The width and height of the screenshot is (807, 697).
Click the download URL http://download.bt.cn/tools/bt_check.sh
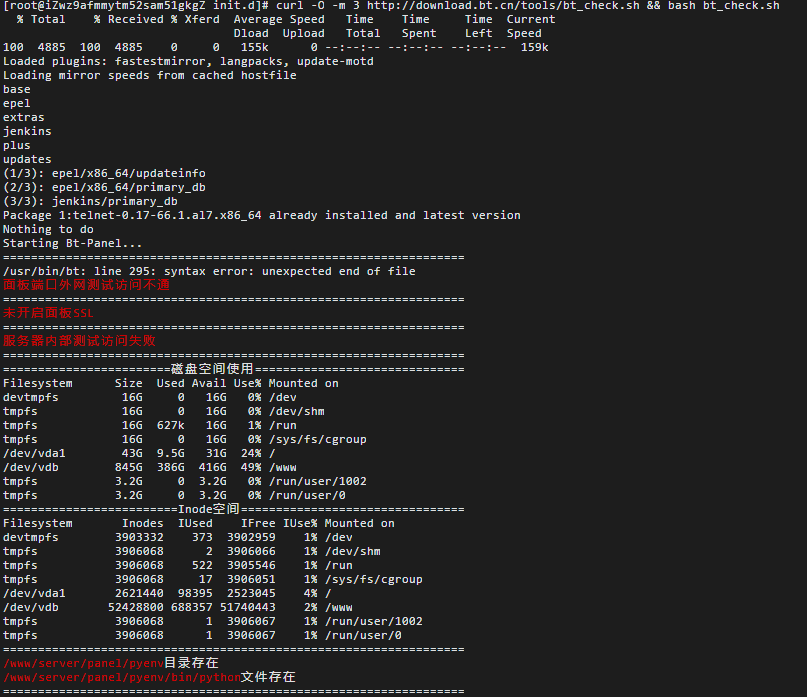tap(503, 6)
